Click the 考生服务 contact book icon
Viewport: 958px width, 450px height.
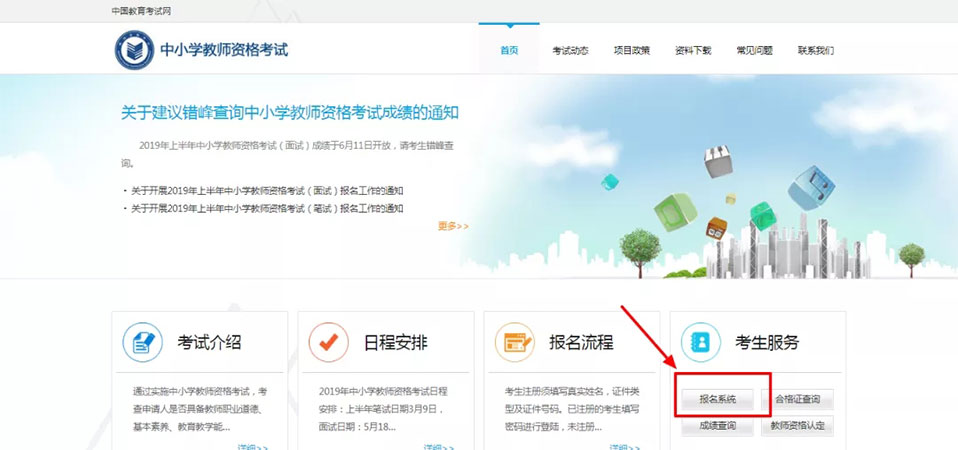(700, 343)
